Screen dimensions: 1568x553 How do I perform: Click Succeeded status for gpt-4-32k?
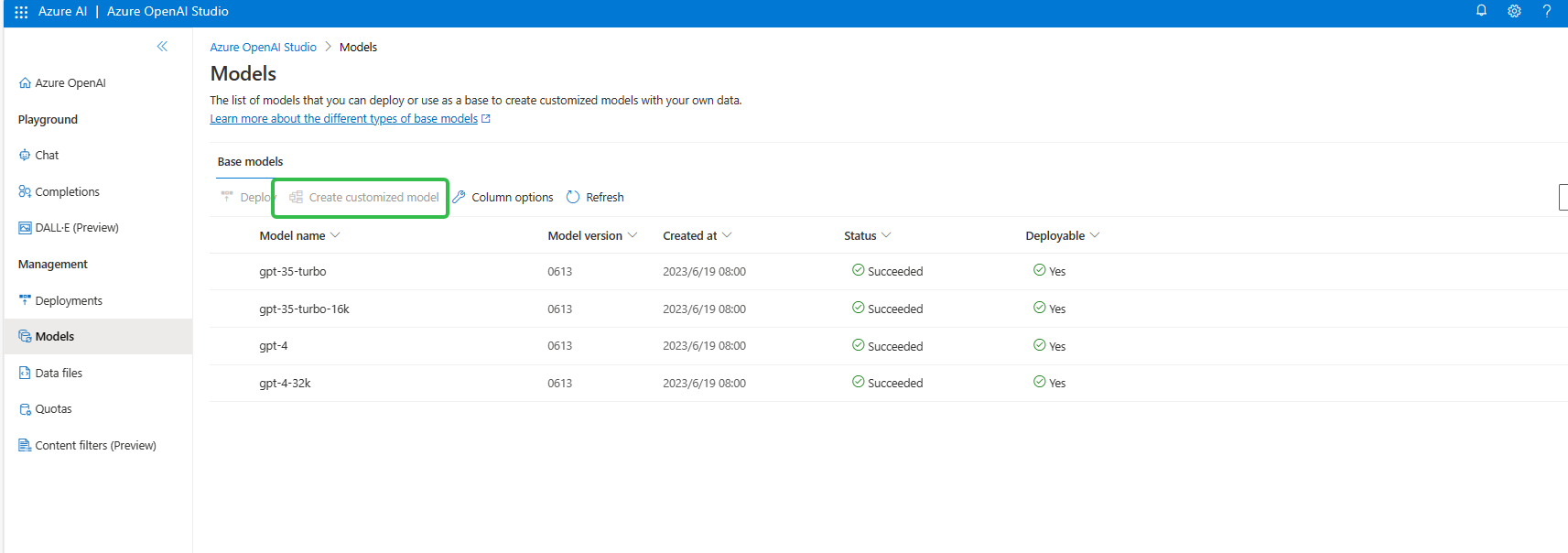(x=887, y=384)
